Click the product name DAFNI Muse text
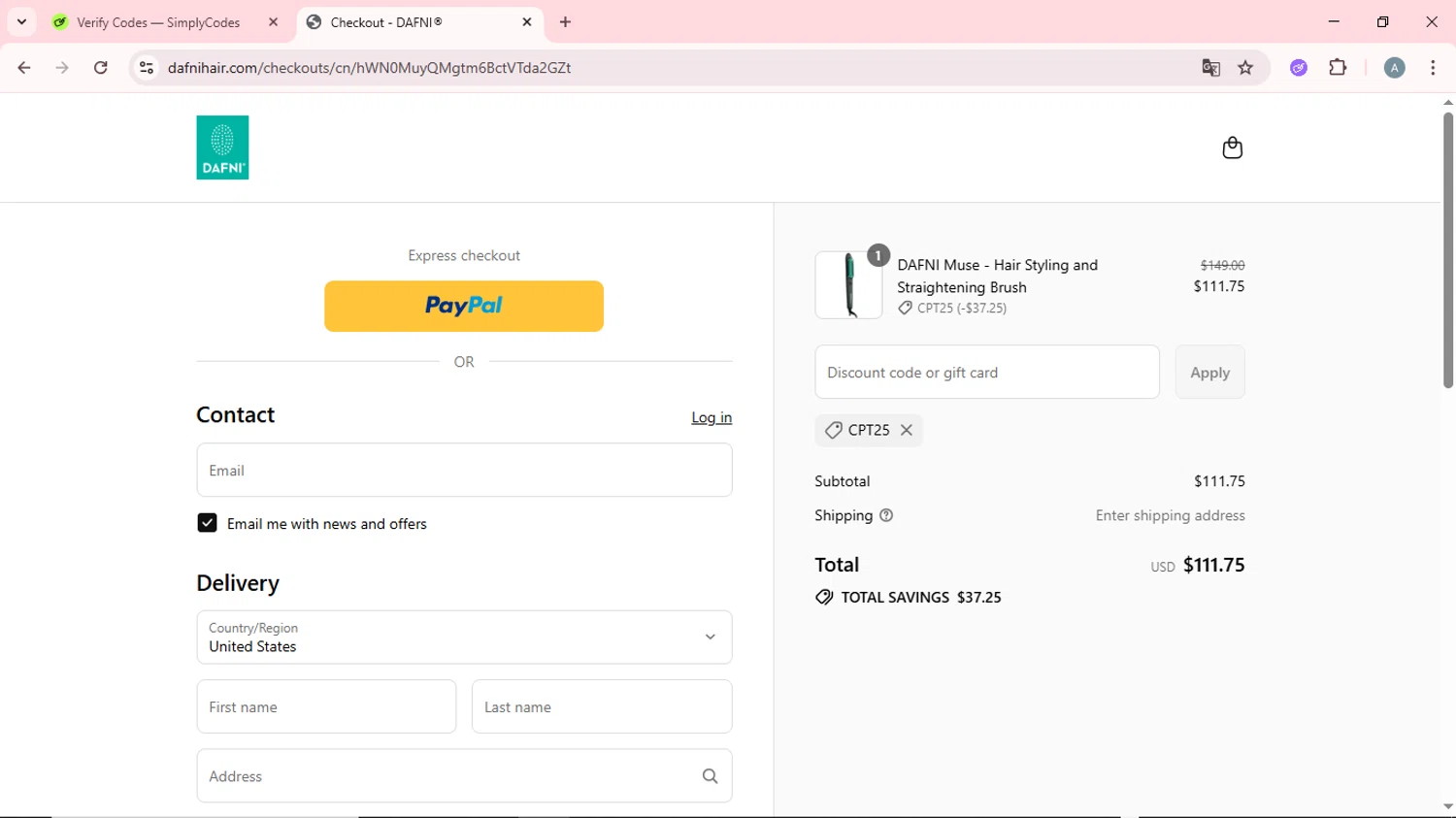Image resolution: width=1456 pixels, height=818 pixels. (997, 276)
